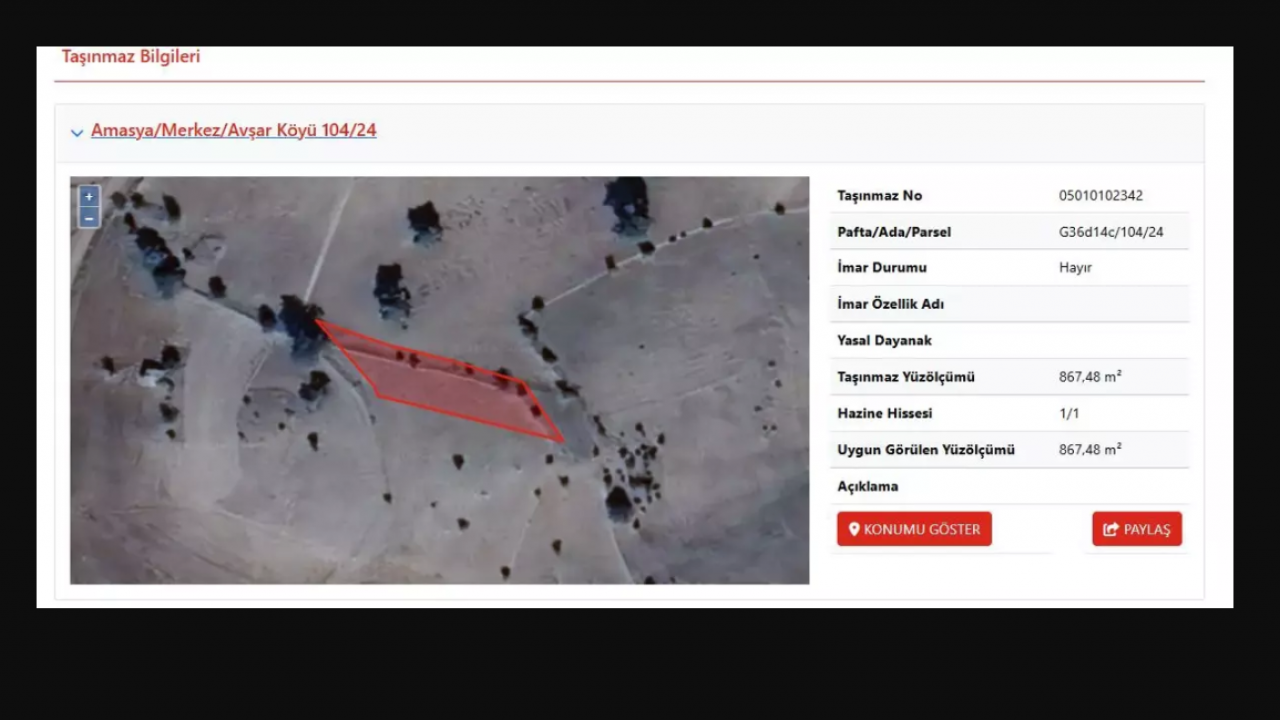This screenshot has width=1280, height=720.
Task: Open the Amasya/Merkez/Avşar Köyü 104/24 link
Action: [233, 131]
